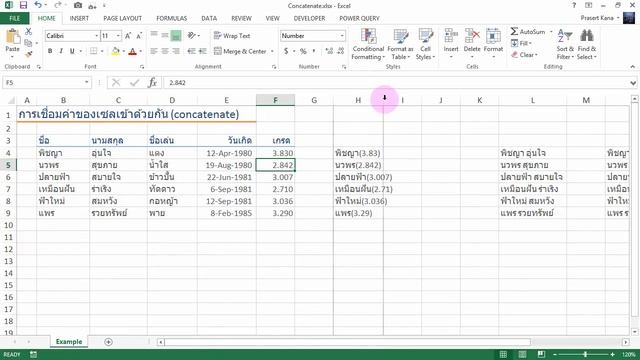Switch to POWER QUERY tab

(359, 18)
